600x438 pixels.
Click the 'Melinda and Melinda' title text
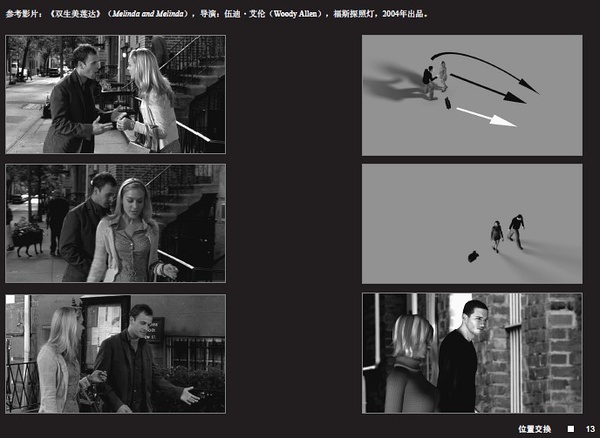[148, 14]
